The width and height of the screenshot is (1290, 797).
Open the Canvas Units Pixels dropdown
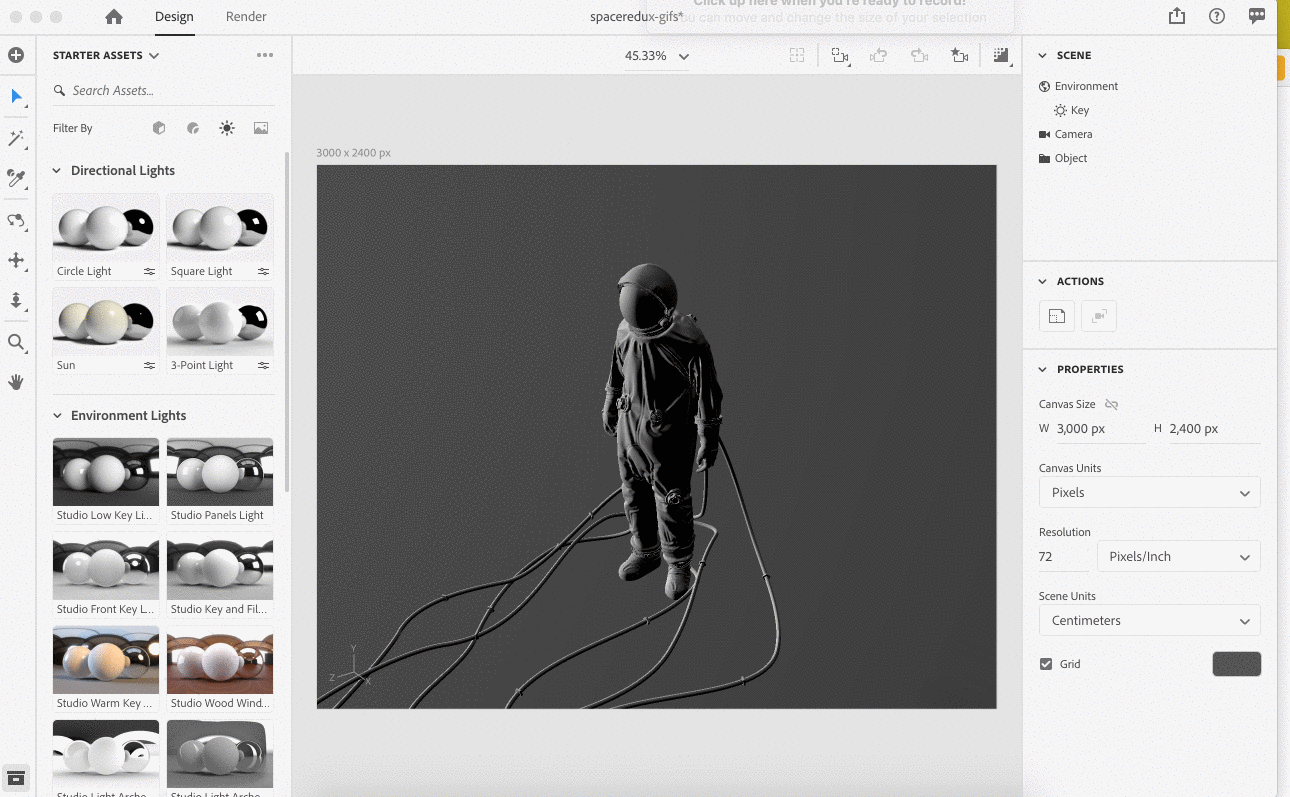pos(1150,492)
